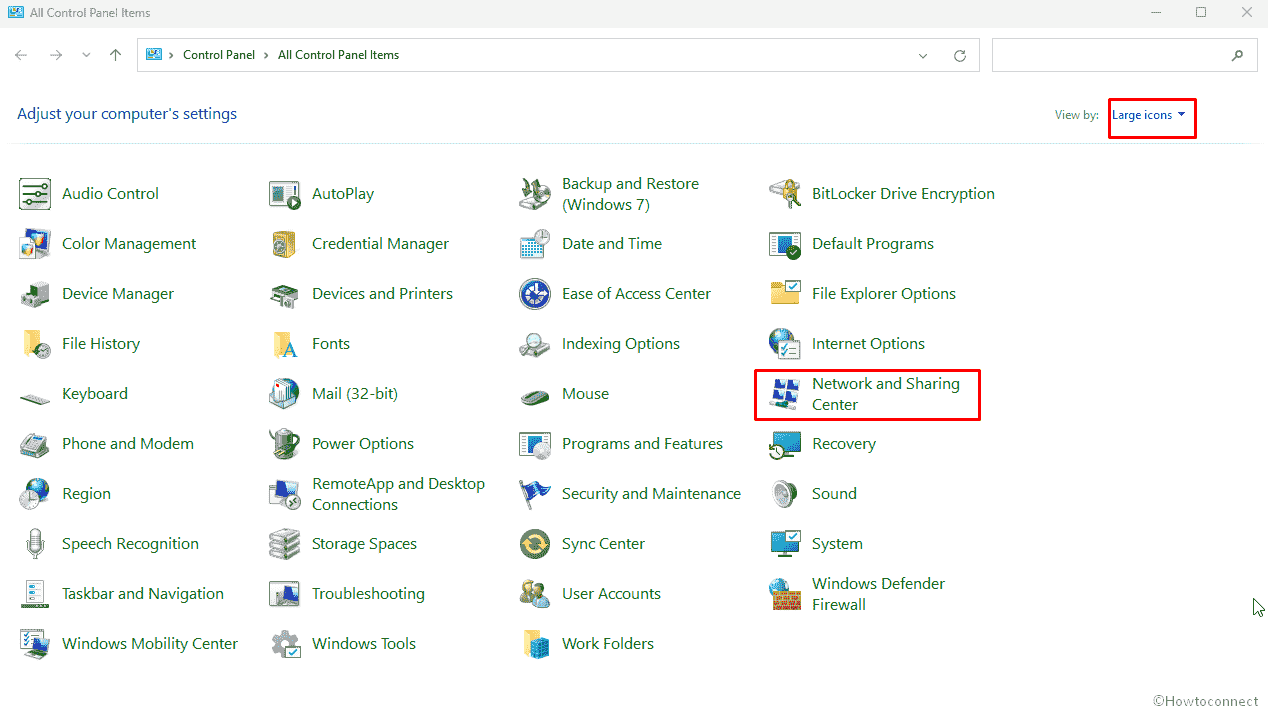Click the Mail (32-bit) icon
Image resolution: width=1268 pixels, height=715 pixels.
[x=285, y=394]
